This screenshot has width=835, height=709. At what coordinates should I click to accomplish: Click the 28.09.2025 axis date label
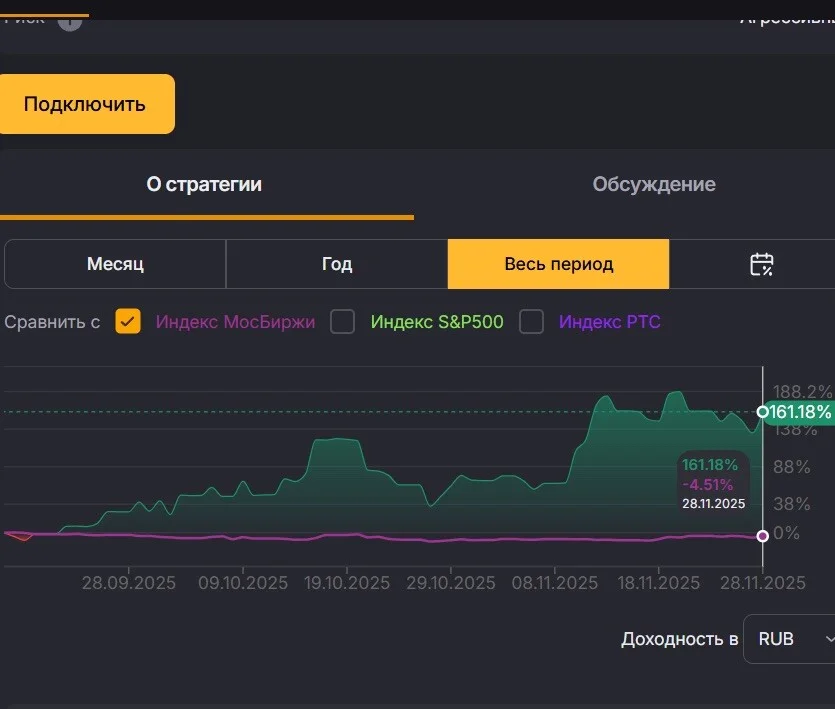129,583
